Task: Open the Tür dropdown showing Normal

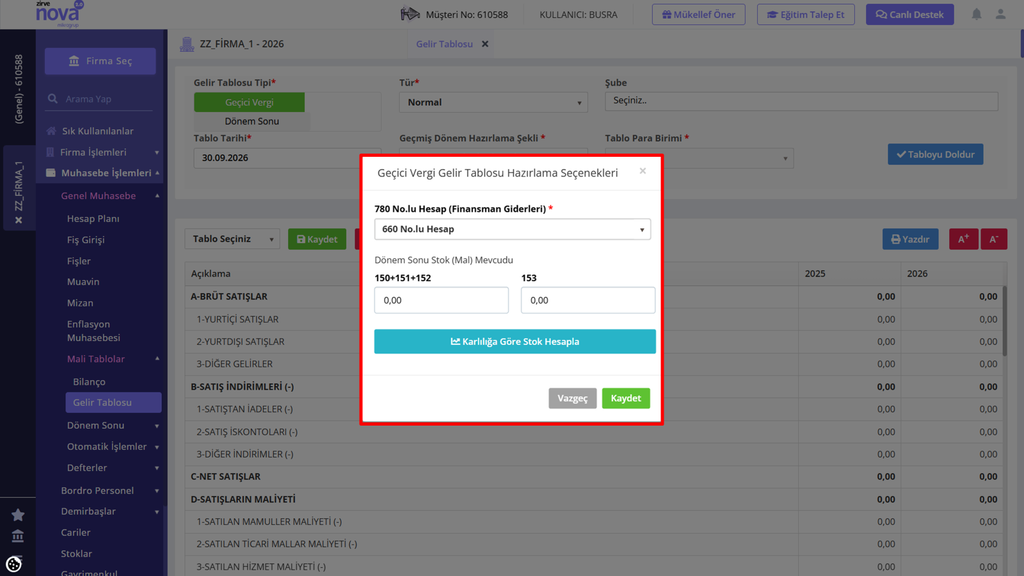Action: (x=493, y=102)
